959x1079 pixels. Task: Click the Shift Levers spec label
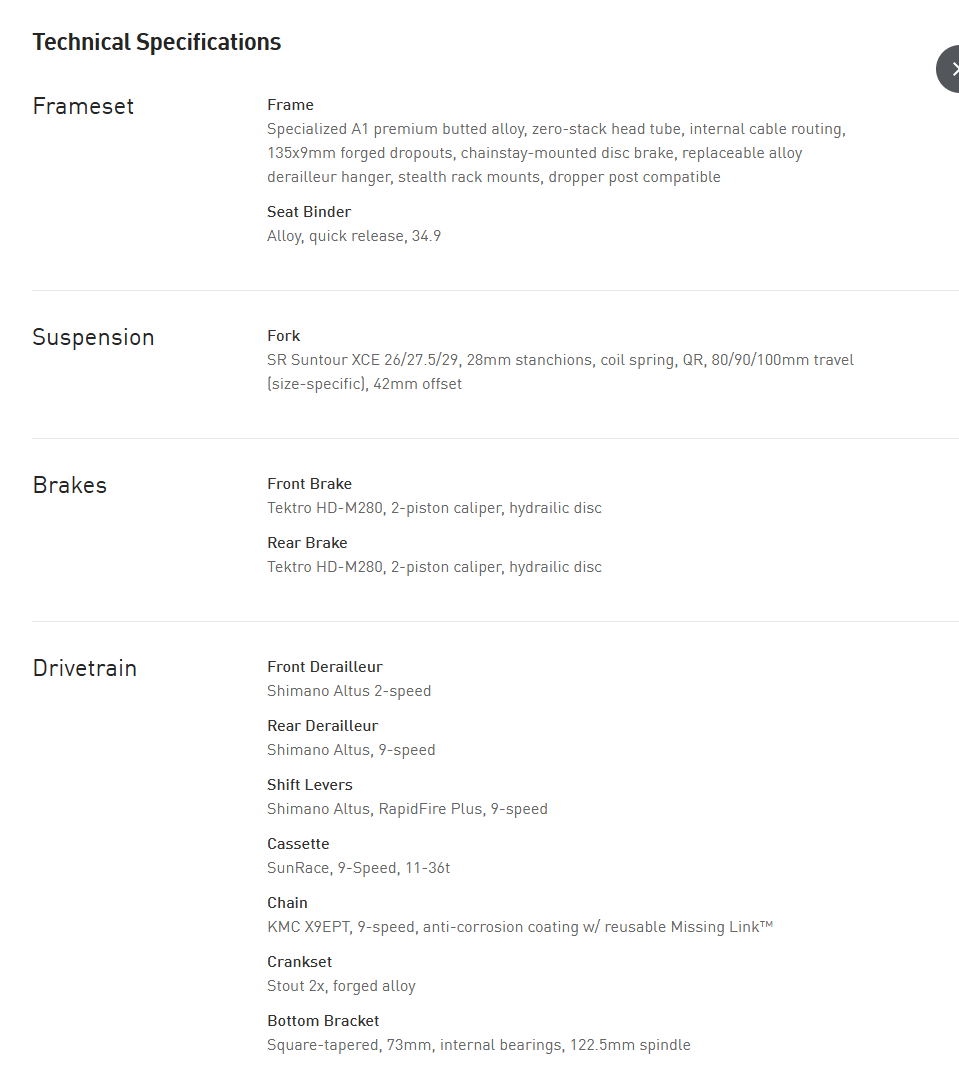click(x=309, y=785)
